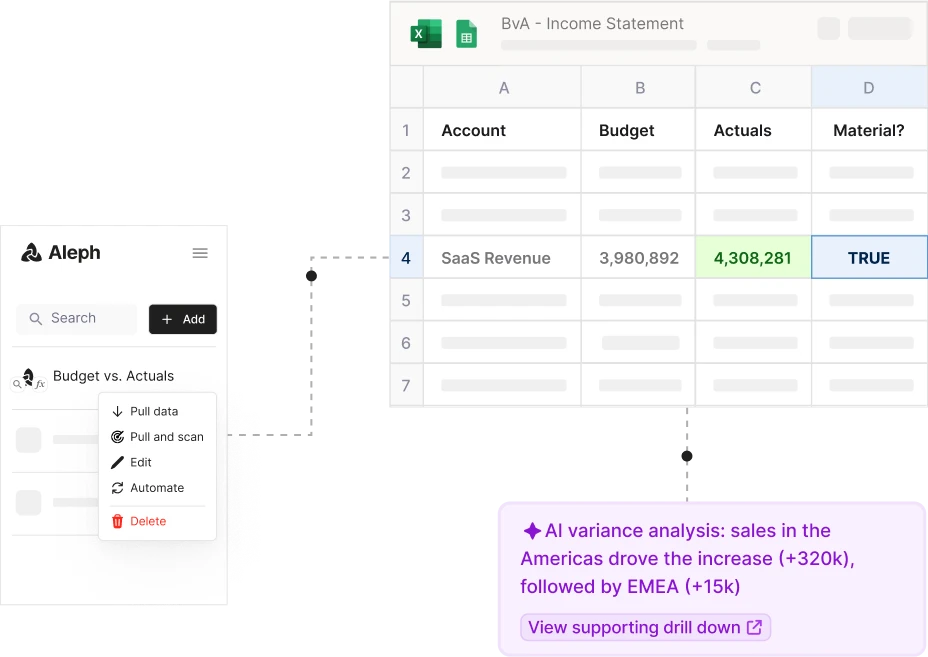The height and width of the screenshot is (657, 928).
Task: Choose Pull and scan menu entry
Action: point(157,437)
